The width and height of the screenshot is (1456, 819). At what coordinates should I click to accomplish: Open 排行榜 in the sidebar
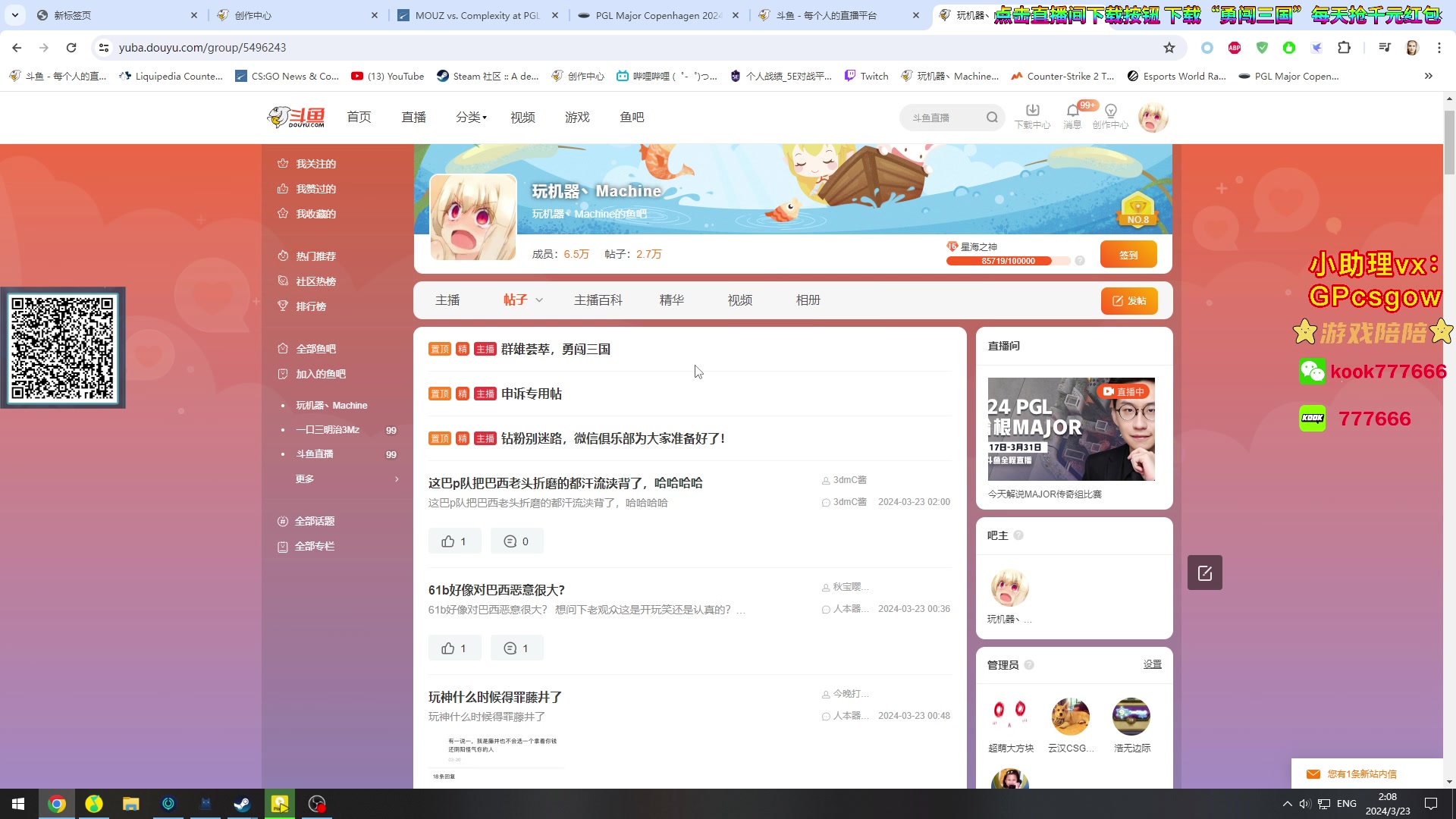(310, 306)
